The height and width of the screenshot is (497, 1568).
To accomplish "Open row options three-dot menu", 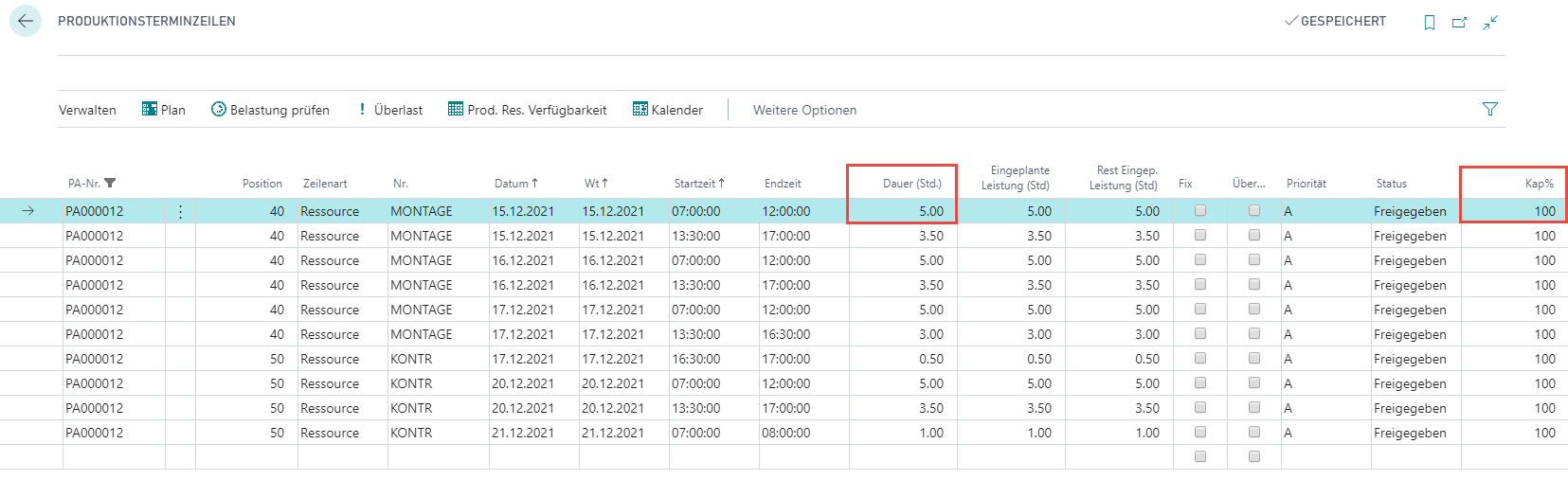I will click(180, 211).
